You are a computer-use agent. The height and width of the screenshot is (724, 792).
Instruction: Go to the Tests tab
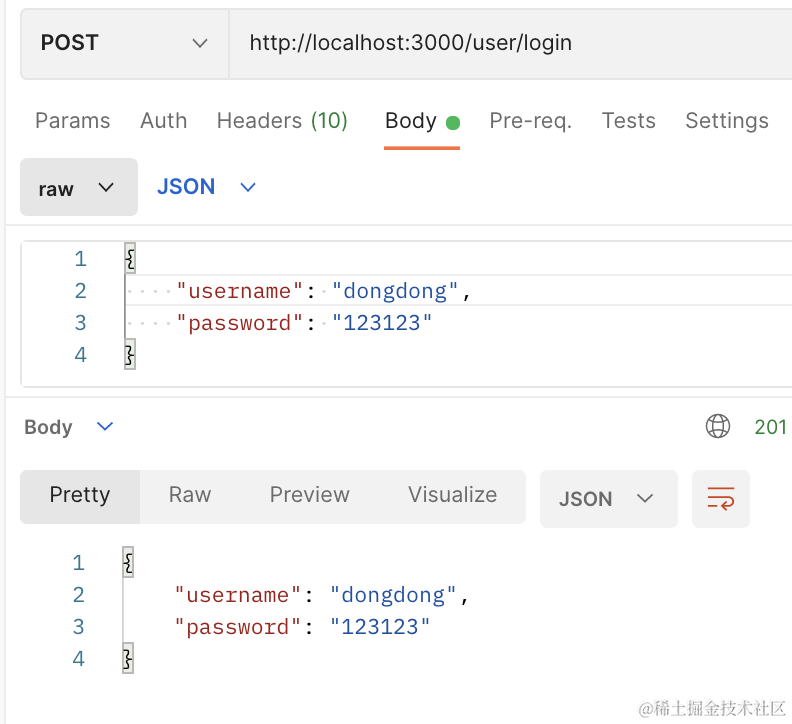(x=628, y=121)
